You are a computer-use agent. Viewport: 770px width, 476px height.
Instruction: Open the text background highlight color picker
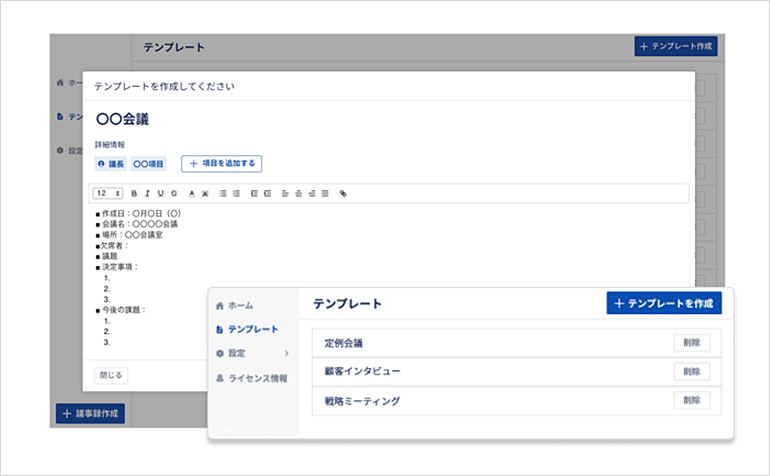[x=205, y=194]
